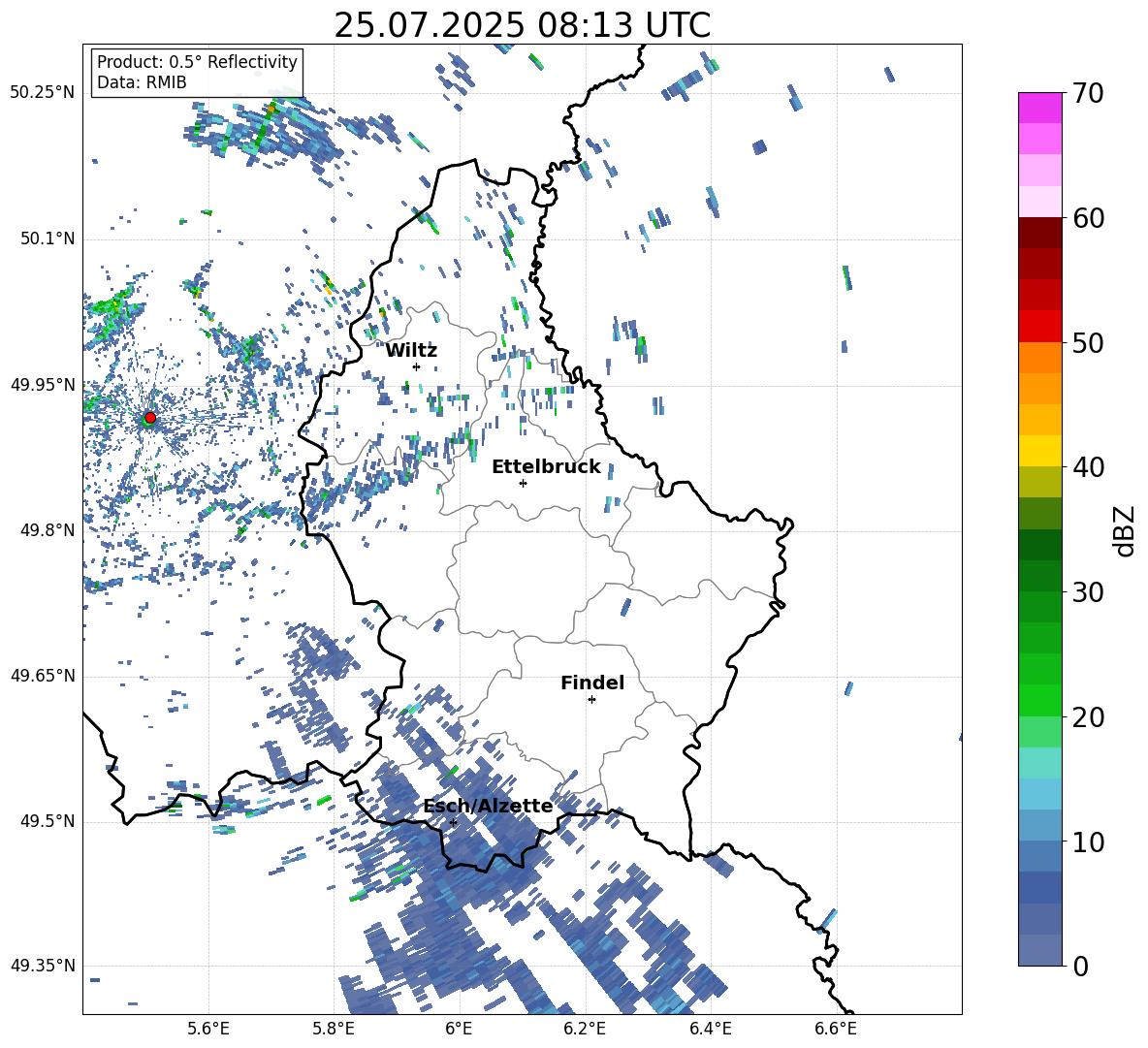Click the Ettelbruck station cross marker

point(523,483)
